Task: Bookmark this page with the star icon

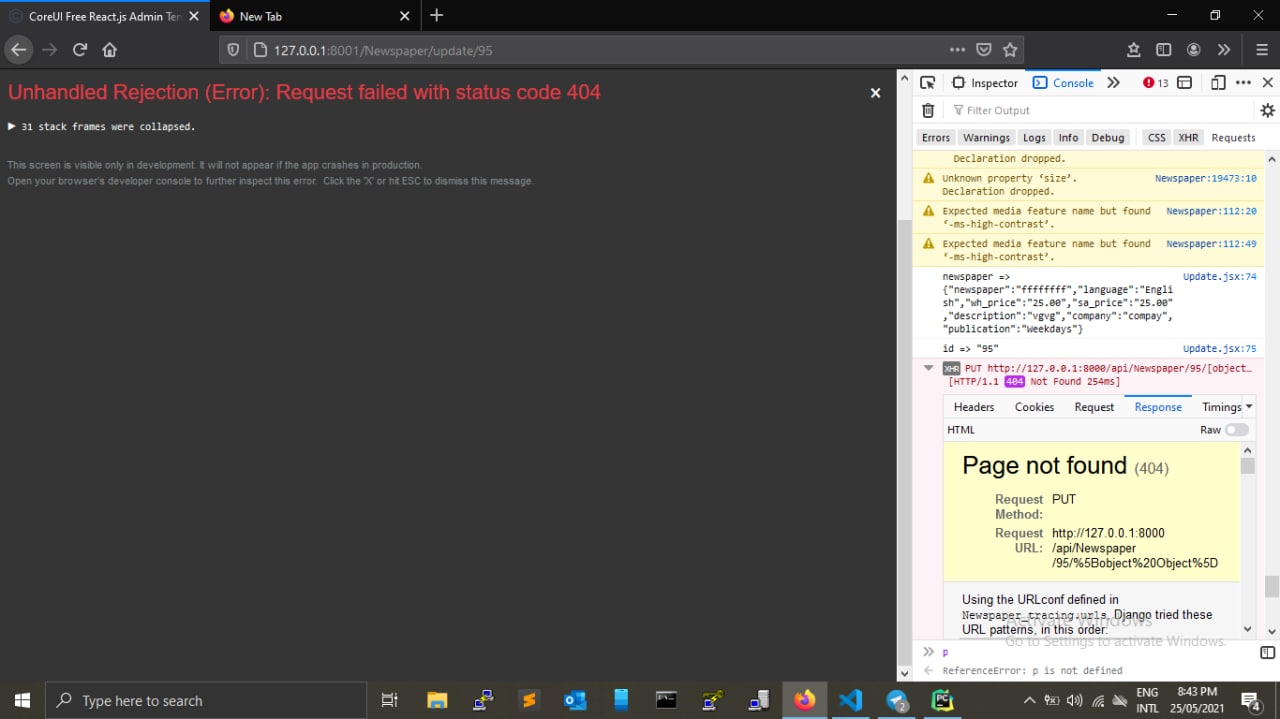Action: [x=1010, y=50]
